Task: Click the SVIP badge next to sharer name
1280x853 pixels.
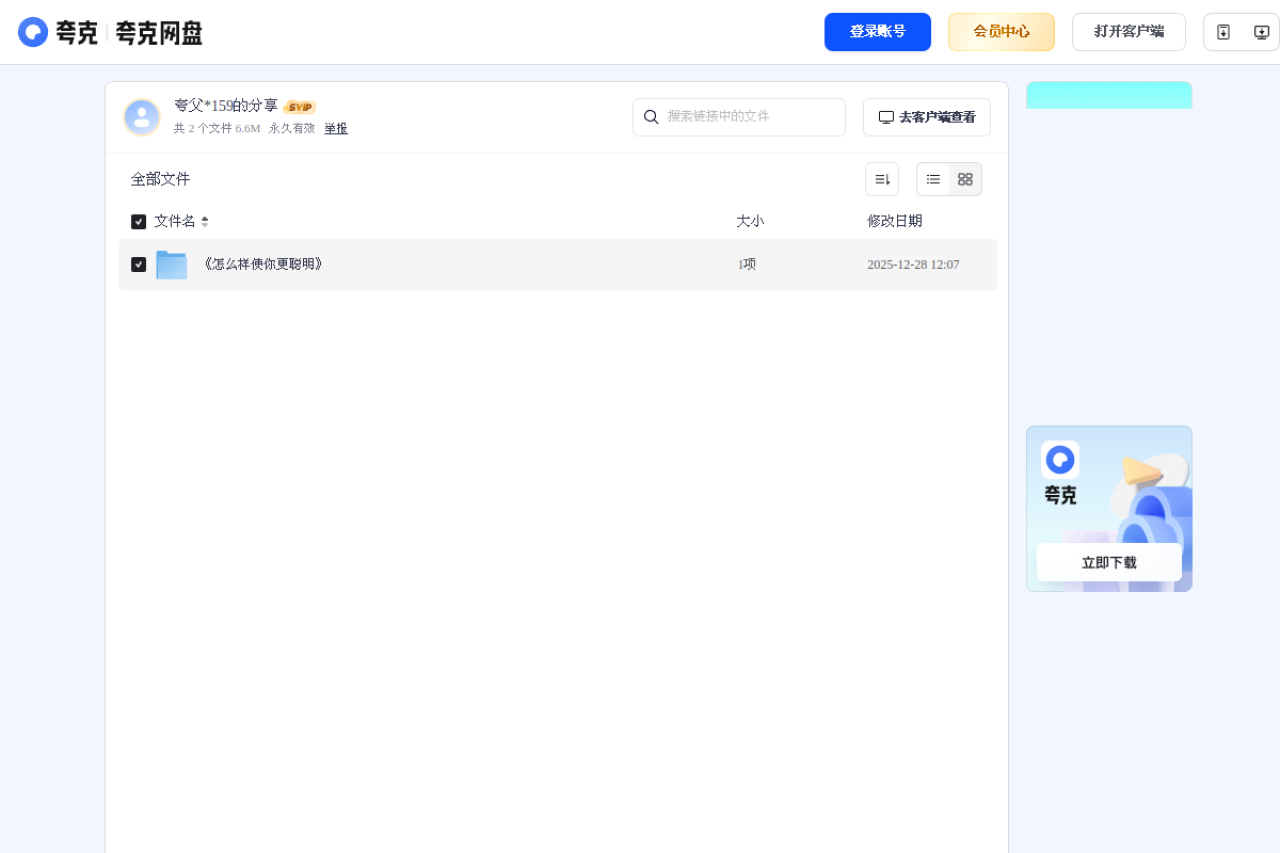Action: click(x=299, y=106)
